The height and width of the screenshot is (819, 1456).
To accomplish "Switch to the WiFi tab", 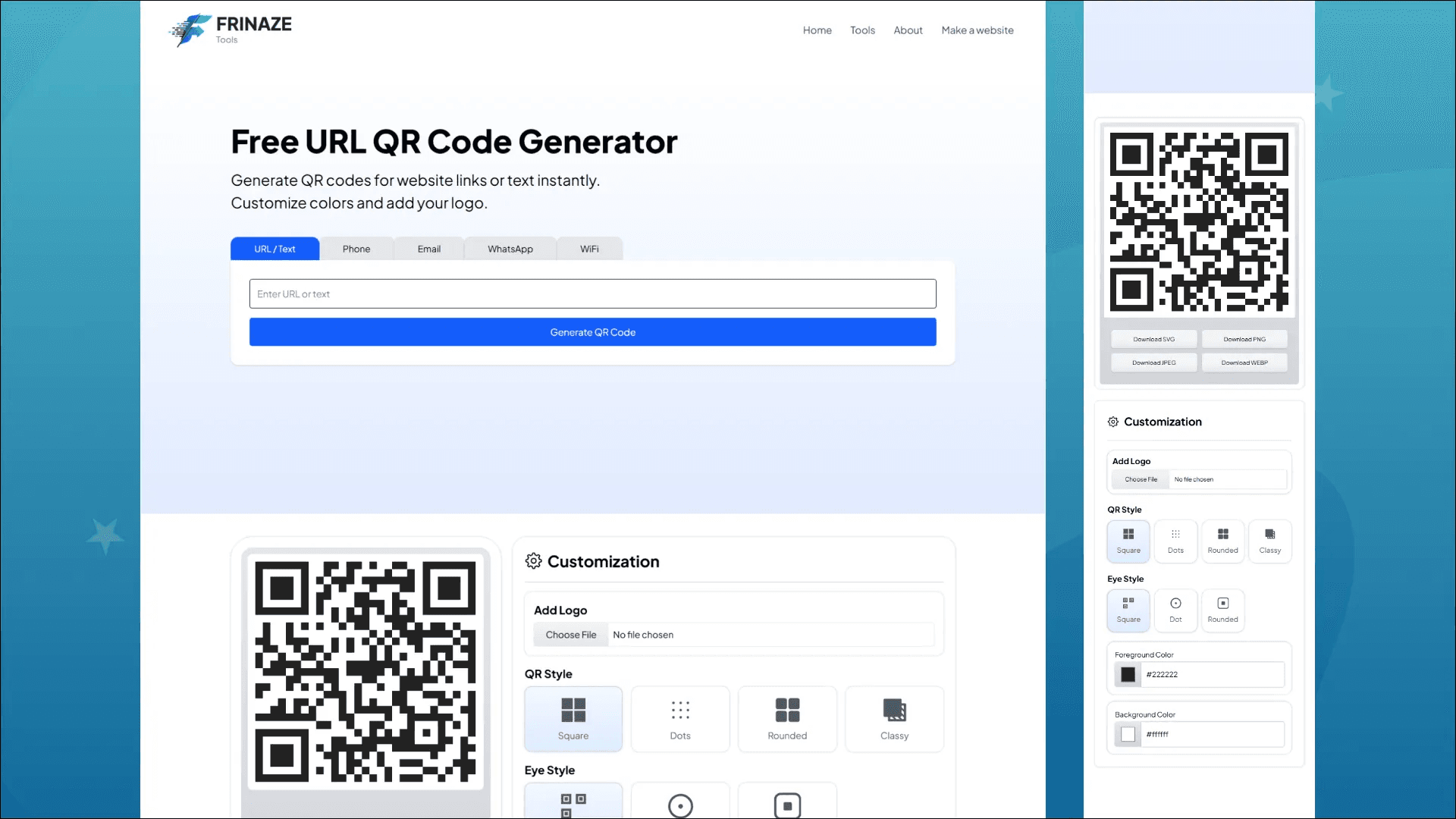I will click(589, 248).
